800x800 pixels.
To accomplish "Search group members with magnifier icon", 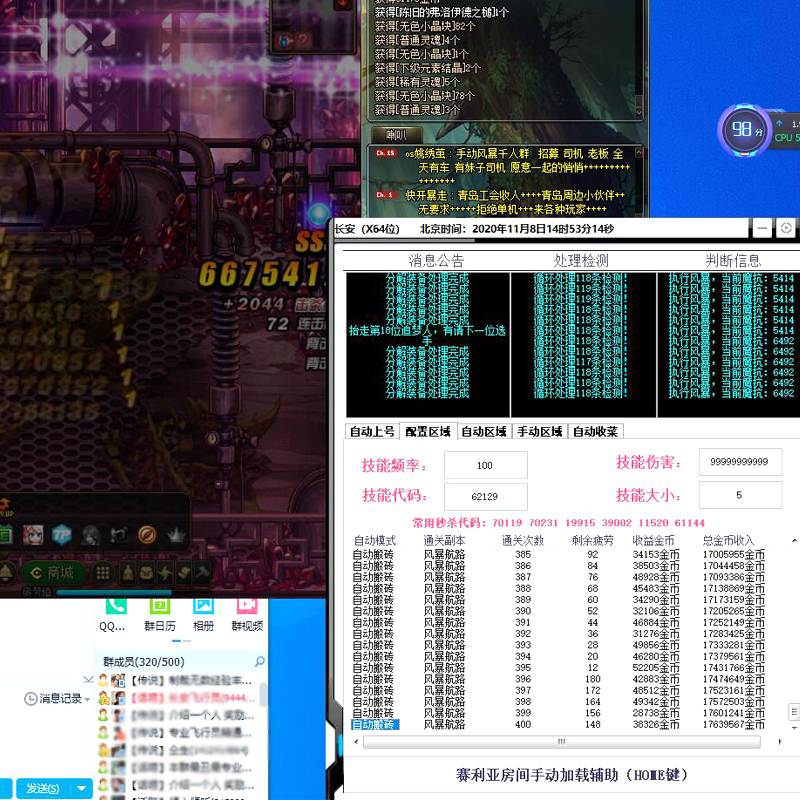I will coord(259,662).
